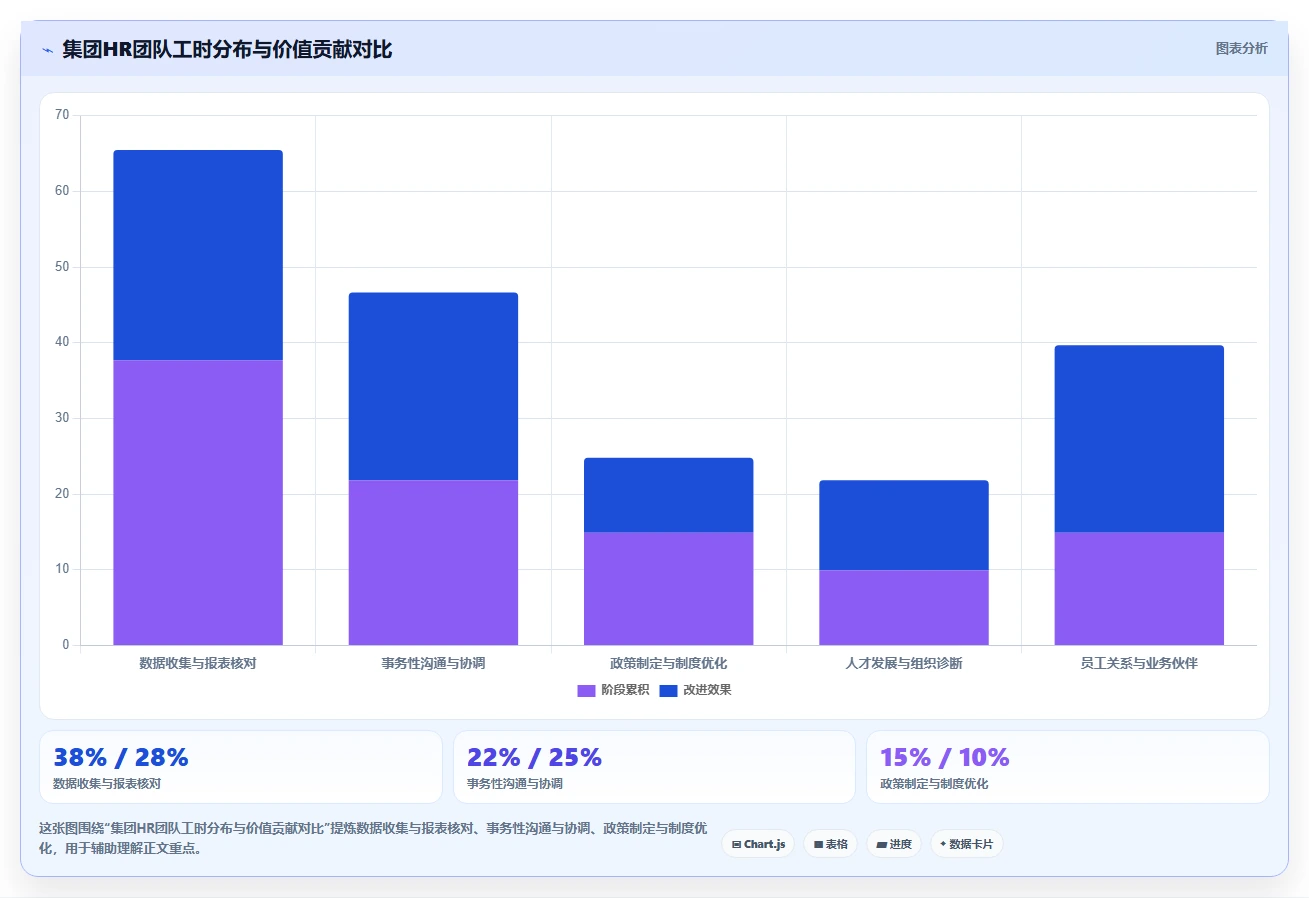The height and width of the screenshot is (898, 1309).
Task: Click the blue segment of the 事务性沟通与协调 bar
Action: (433, 386)
